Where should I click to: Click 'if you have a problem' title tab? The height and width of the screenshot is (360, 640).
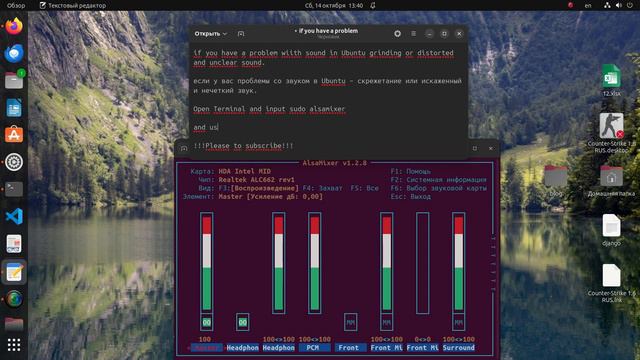pyautogui.click(x=328, y=31)
